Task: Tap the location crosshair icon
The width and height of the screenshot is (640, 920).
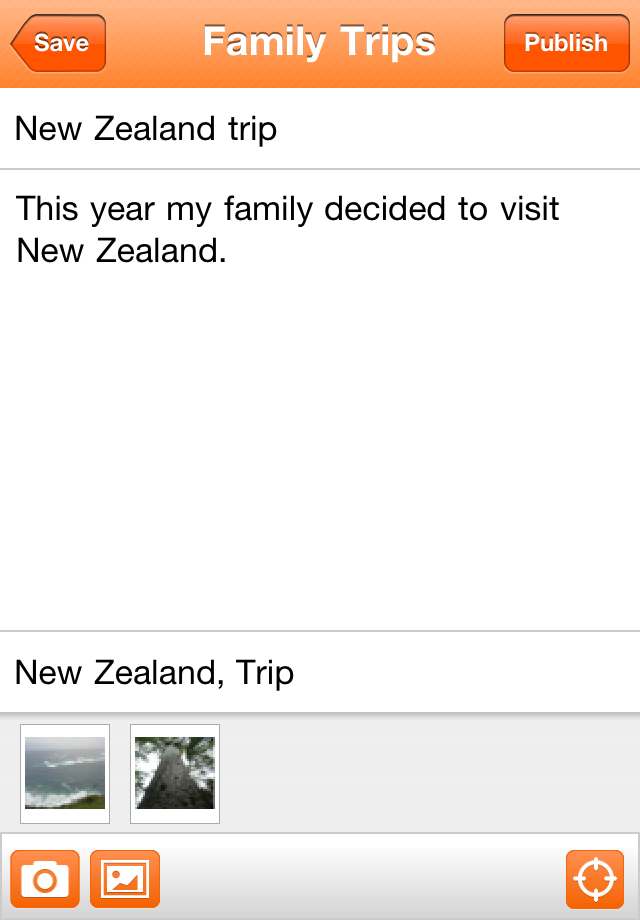Action: click(595, 879)
